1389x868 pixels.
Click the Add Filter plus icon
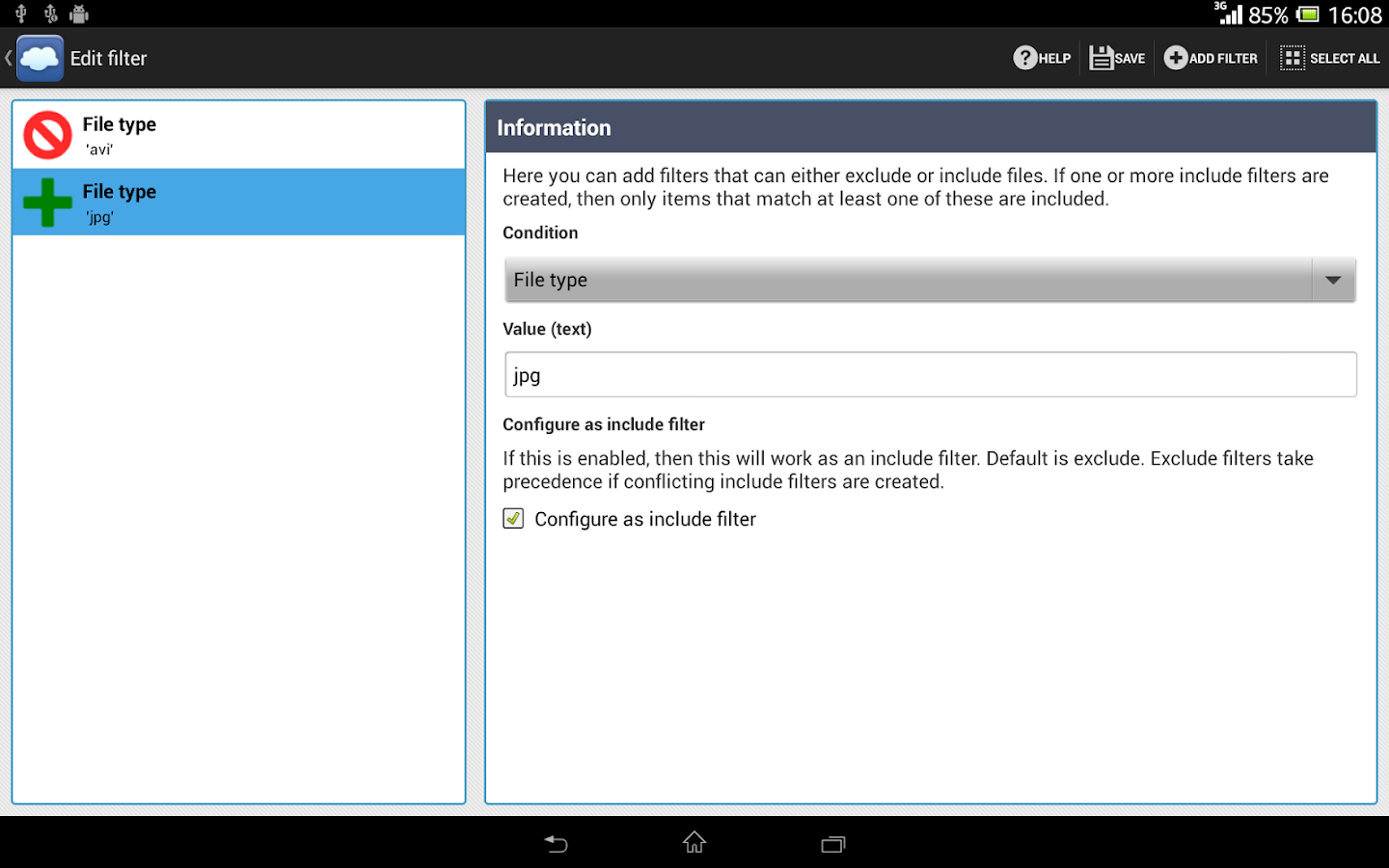point(1176,58)
